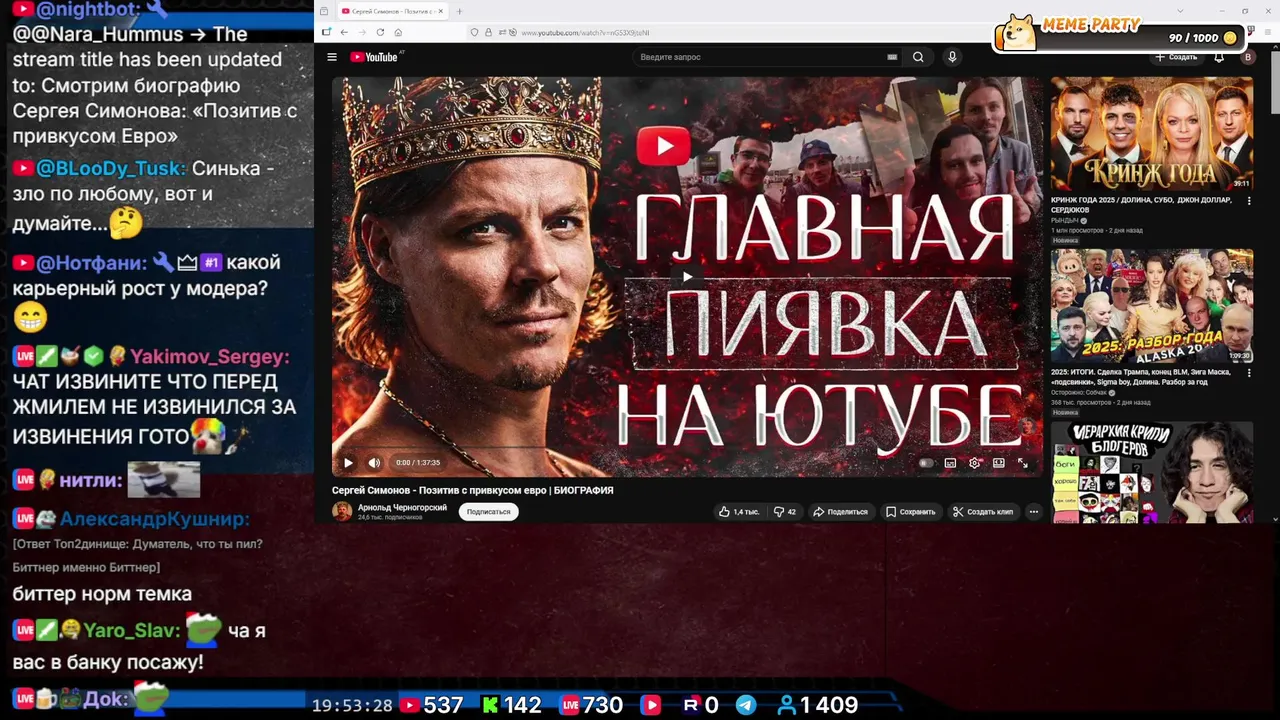Click the address bar padlock icon
The width and height of the screenshot is (1280, 720).
point(488,32)
